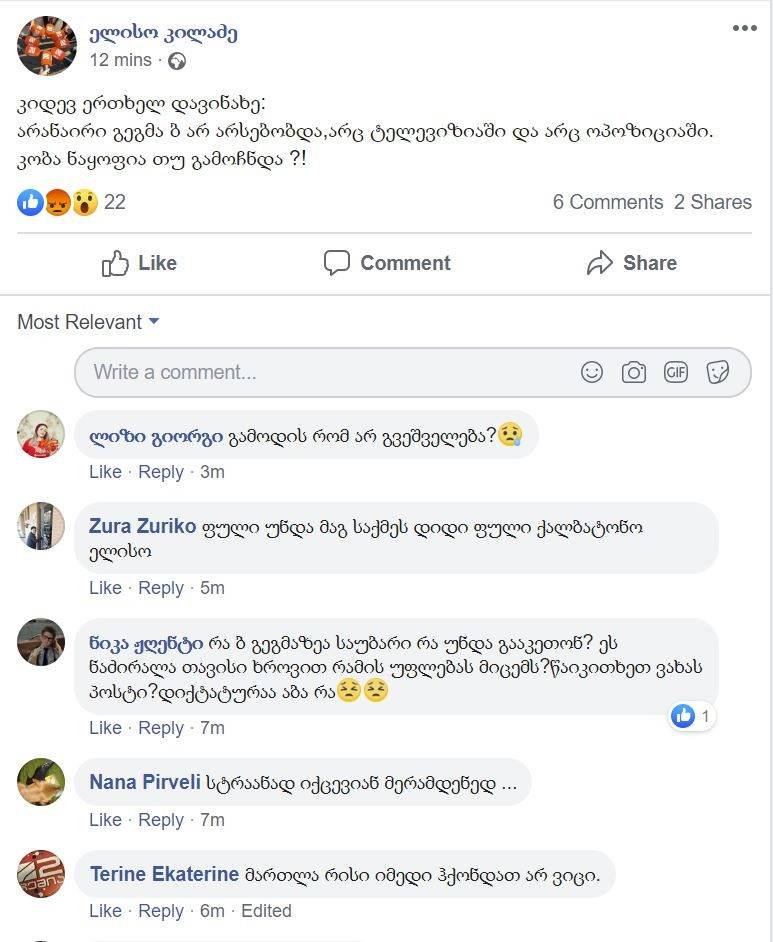Expand the Most Relevant sort dropdown
Screen dimensions: 773x942
click(x=88, y=322)
